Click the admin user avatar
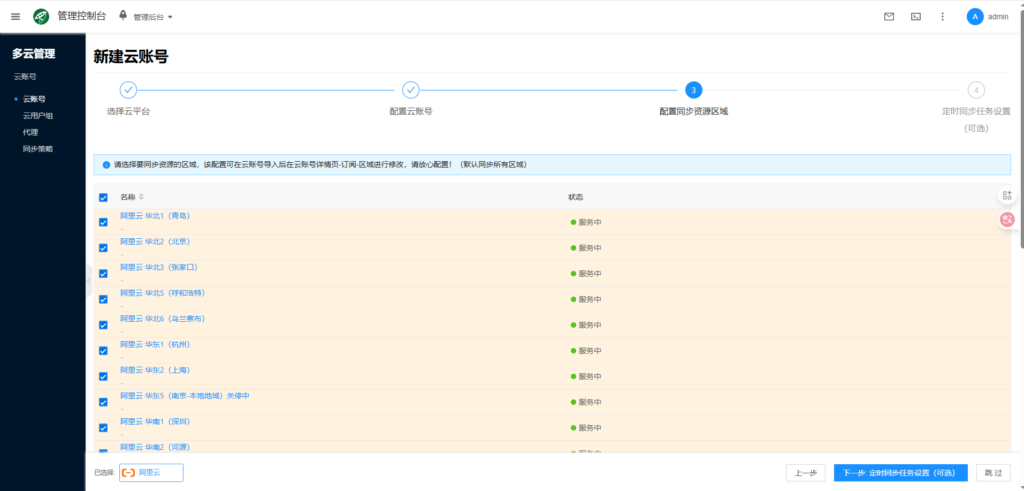Image resolution: width=1024 pixels, height=491 pixels. click(x=975, y=16)
